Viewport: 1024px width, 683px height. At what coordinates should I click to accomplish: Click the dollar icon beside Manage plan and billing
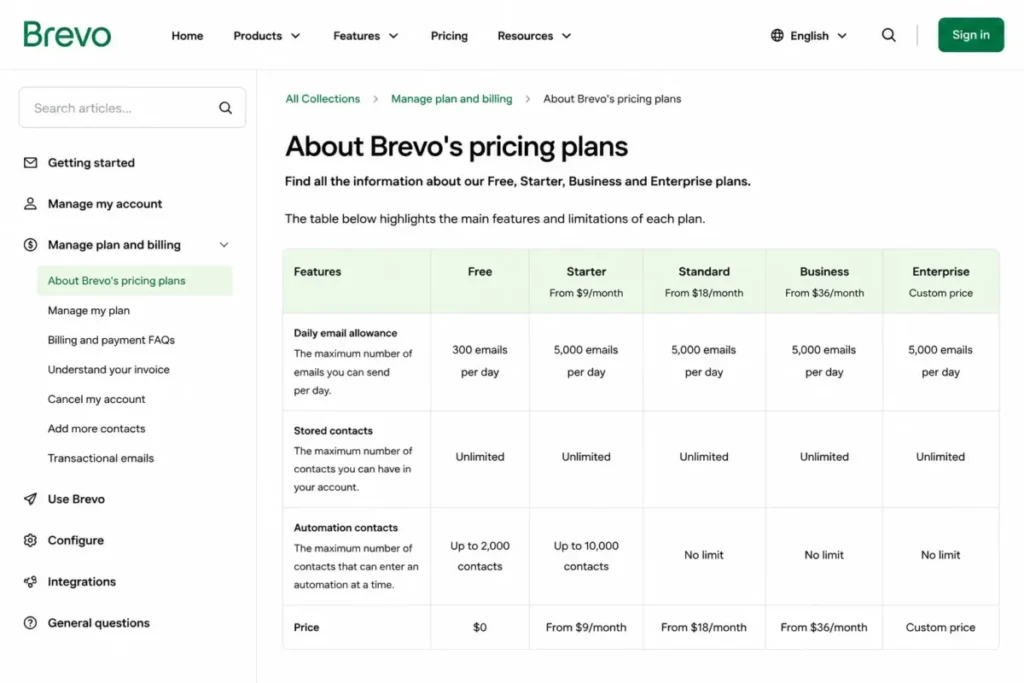30,245
